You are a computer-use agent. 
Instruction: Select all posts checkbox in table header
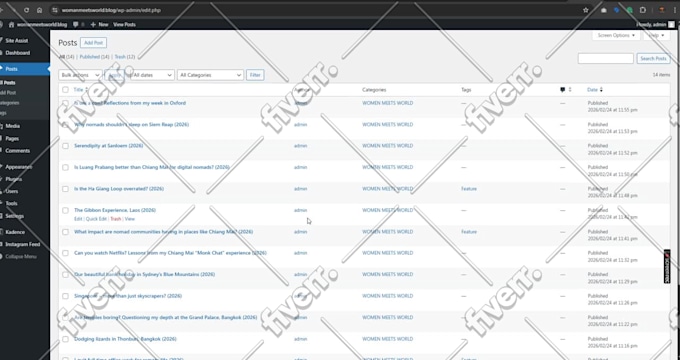65,90
